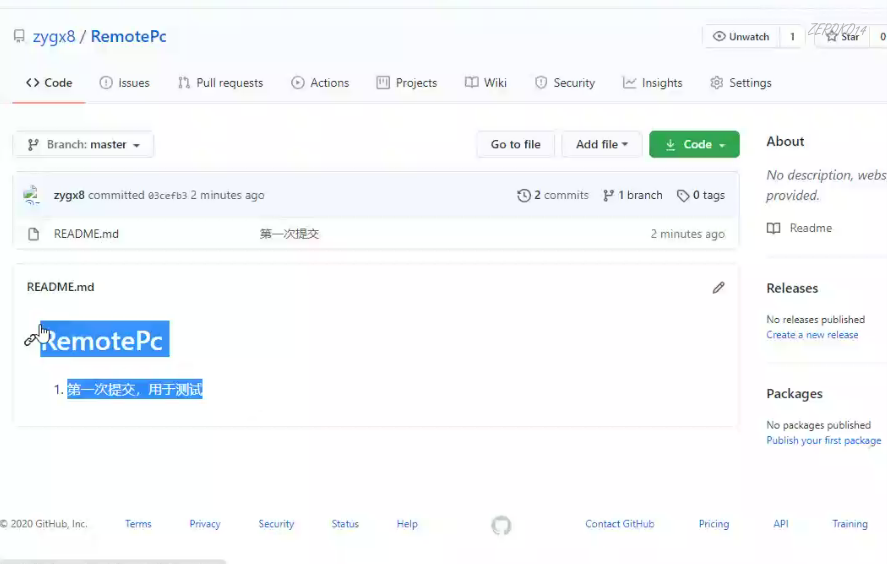Click the horizontal scrollbar at page bottom
This screenshot has width=887, height=564.
(113, 561)
